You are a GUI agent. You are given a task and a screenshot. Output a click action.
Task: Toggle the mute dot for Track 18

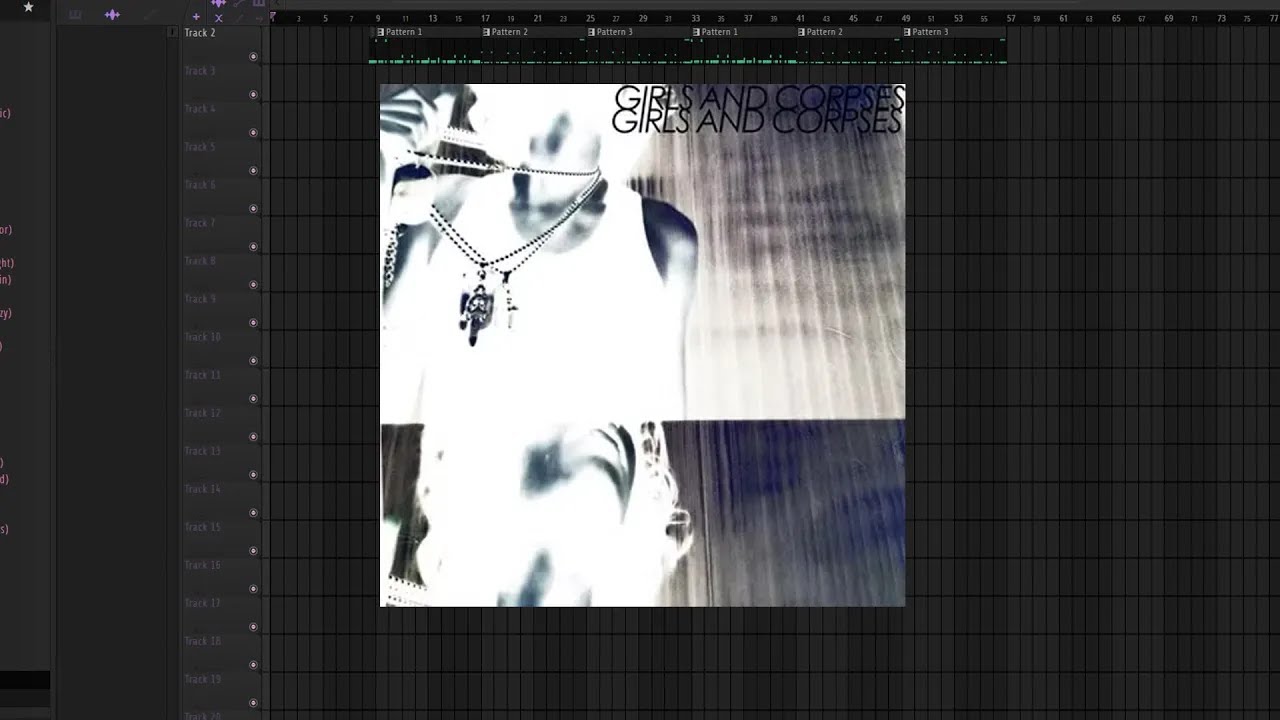point(253,665)
